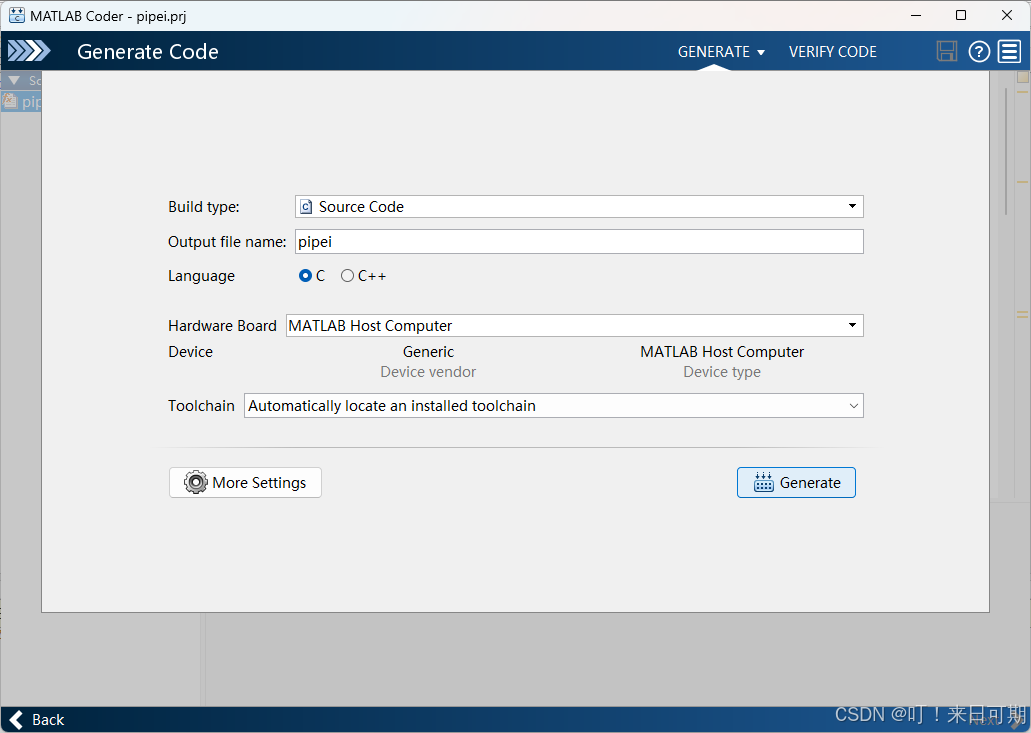This screenshot has height=733, width=1031.
Task: Click the Generate button's build icon
Action: tap(763, 483)
